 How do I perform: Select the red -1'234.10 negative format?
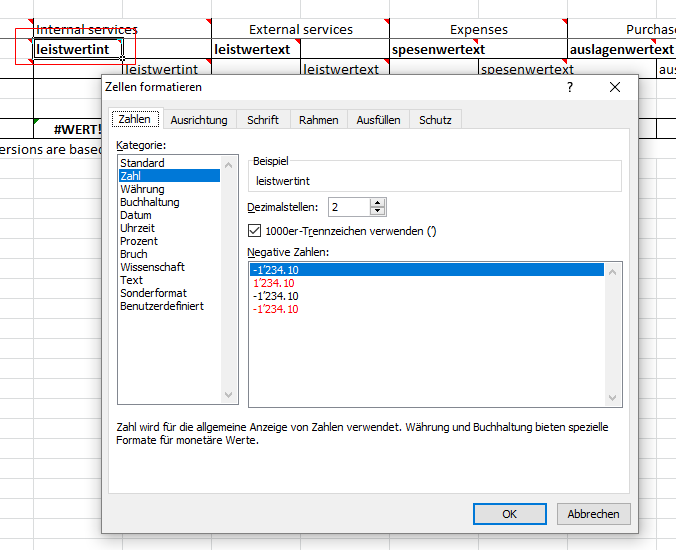[276, 309]
